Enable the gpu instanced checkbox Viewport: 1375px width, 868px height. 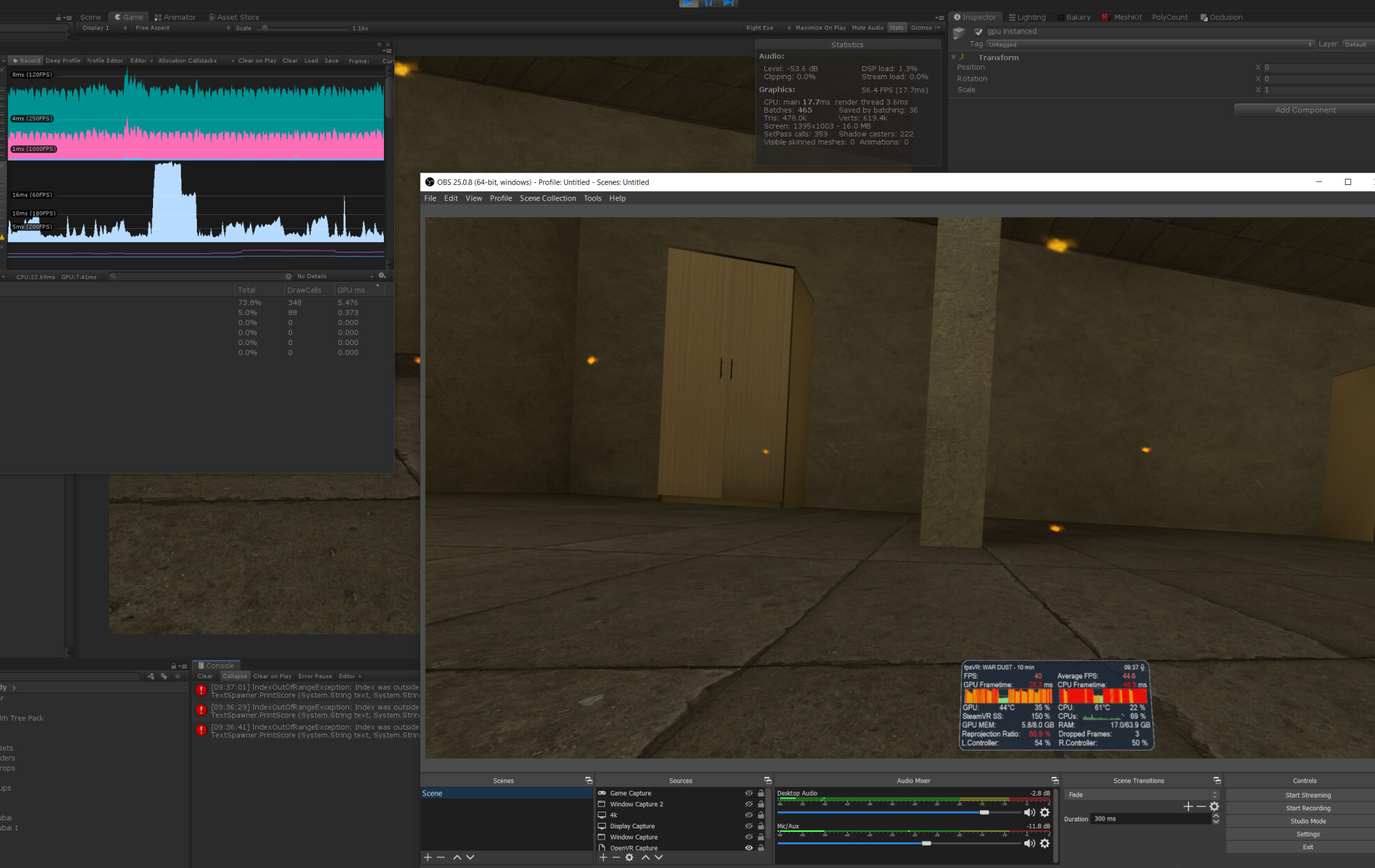point(979,32)
